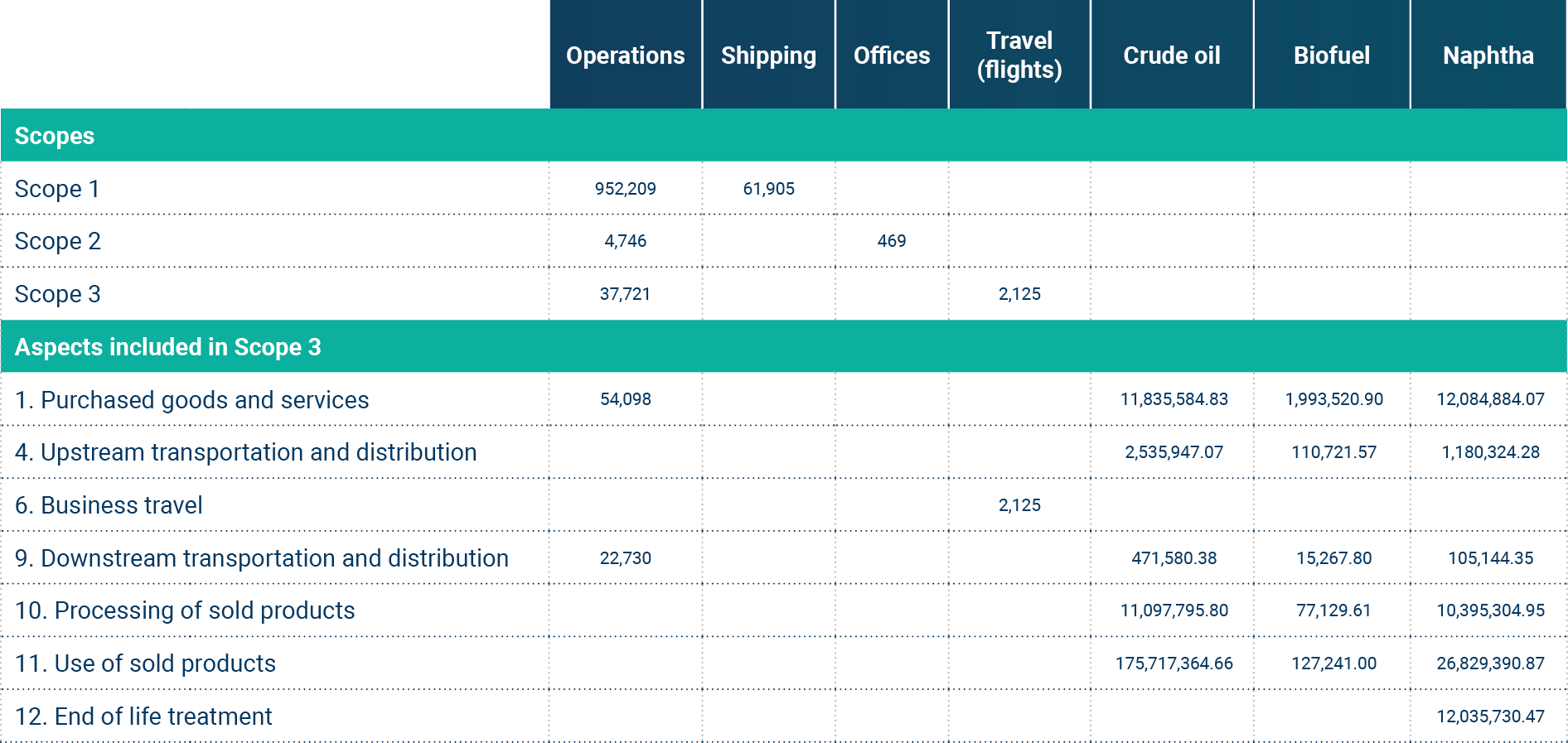The height and width of the screenshot is (743, 1568).
Task: Select the End of life treatment label
Action: pyautogui.click(x=143, y=716)
